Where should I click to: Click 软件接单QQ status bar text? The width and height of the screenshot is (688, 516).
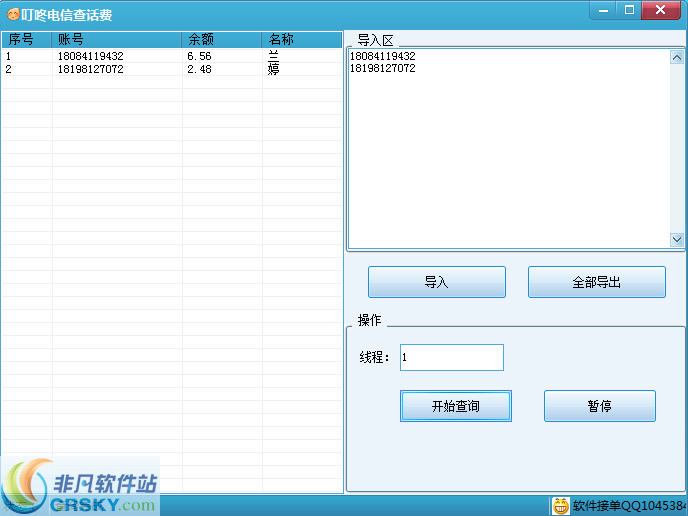(630, 505)
